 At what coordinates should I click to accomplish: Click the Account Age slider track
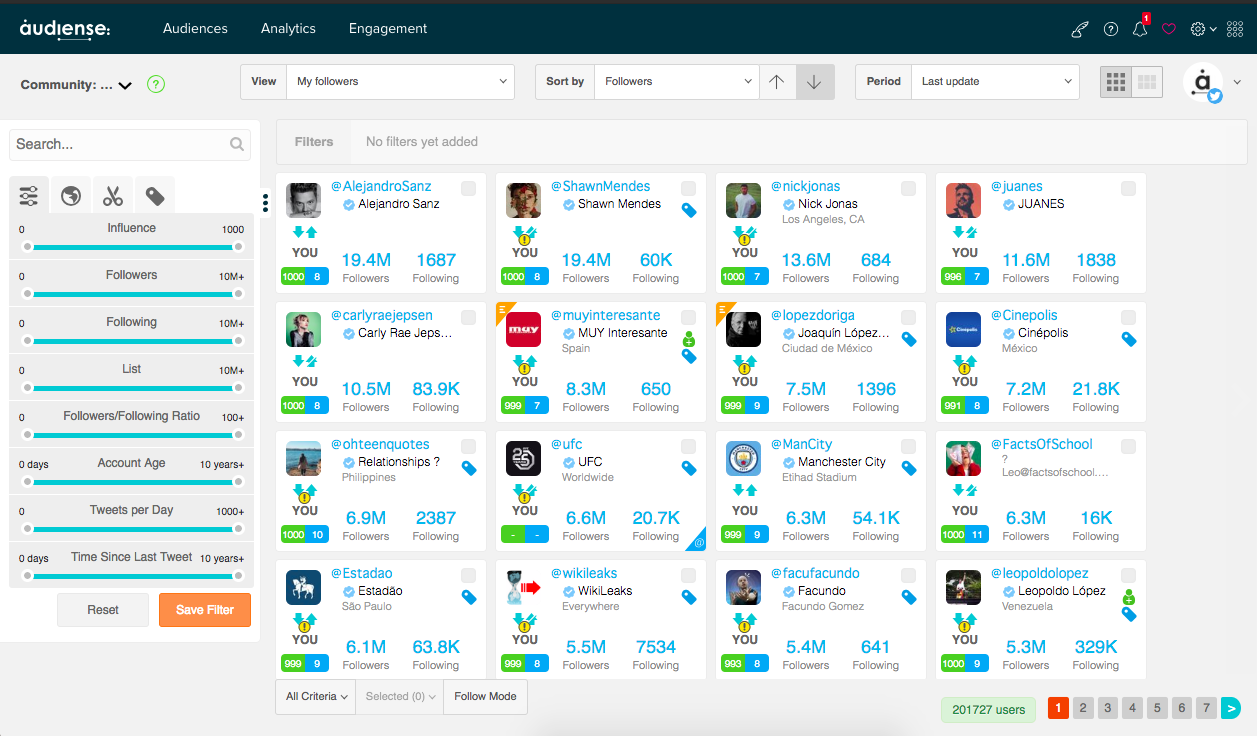pos(133,482)
